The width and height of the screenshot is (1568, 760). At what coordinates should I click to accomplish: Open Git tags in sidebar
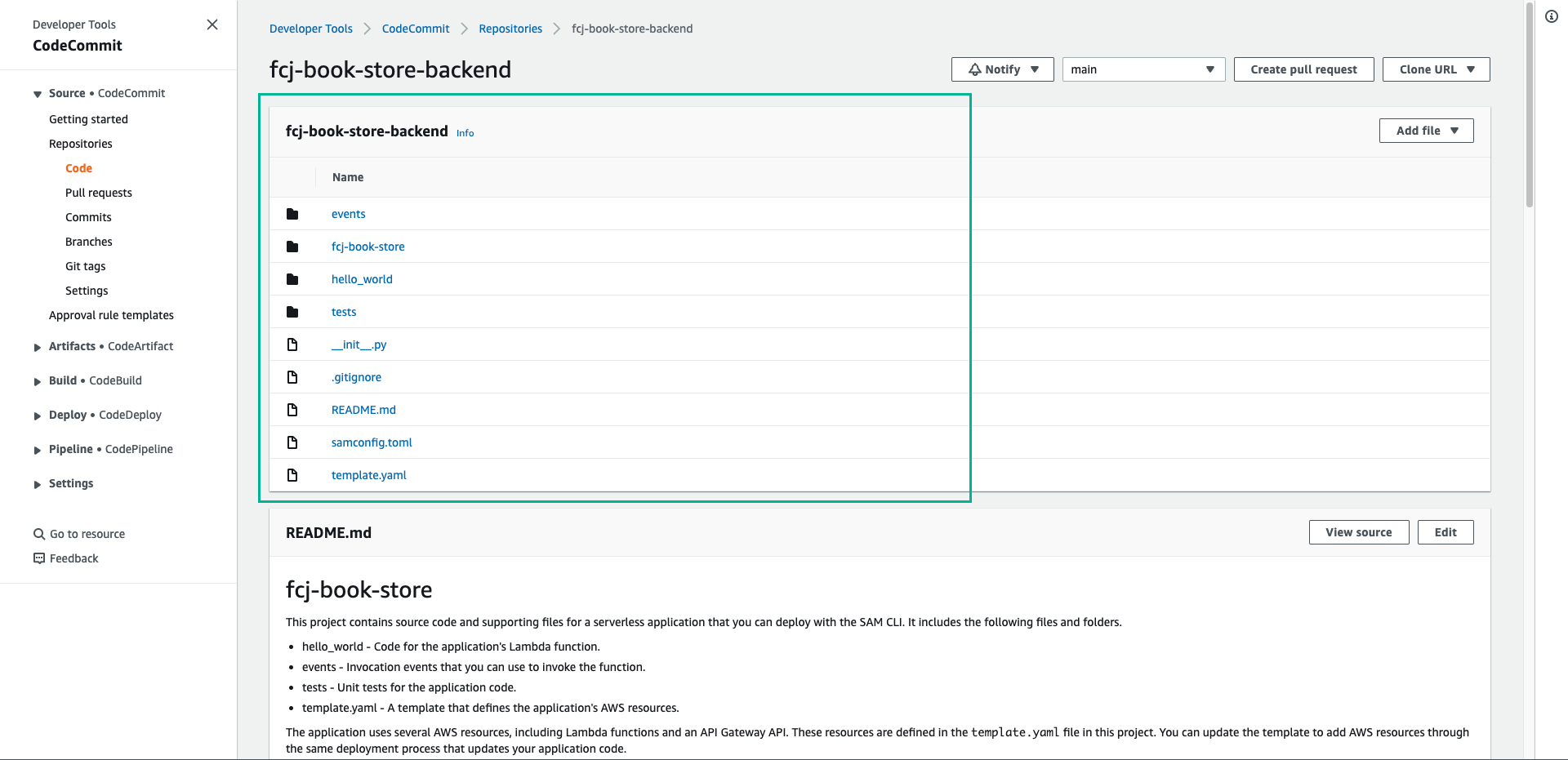coord(86,266)
